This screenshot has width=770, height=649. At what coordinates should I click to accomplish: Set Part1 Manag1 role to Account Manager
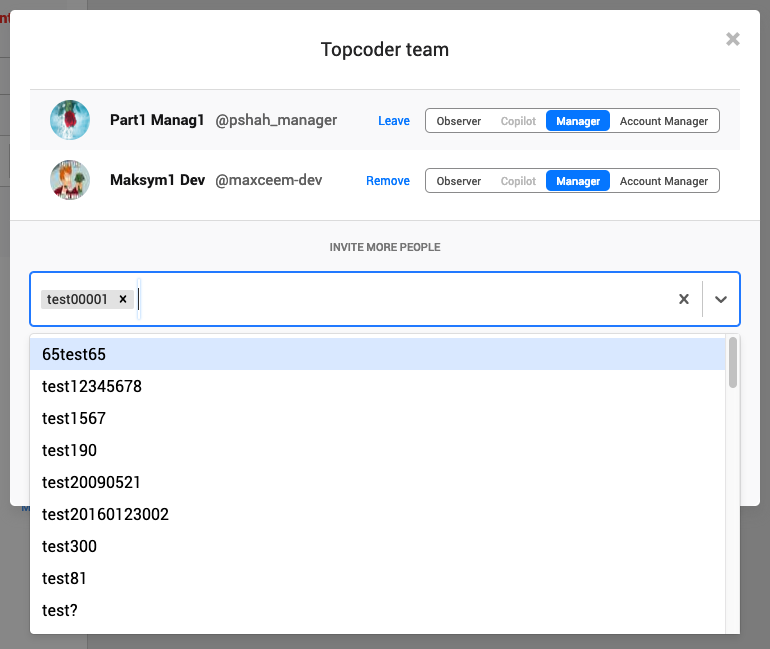[x=664, y=121]
